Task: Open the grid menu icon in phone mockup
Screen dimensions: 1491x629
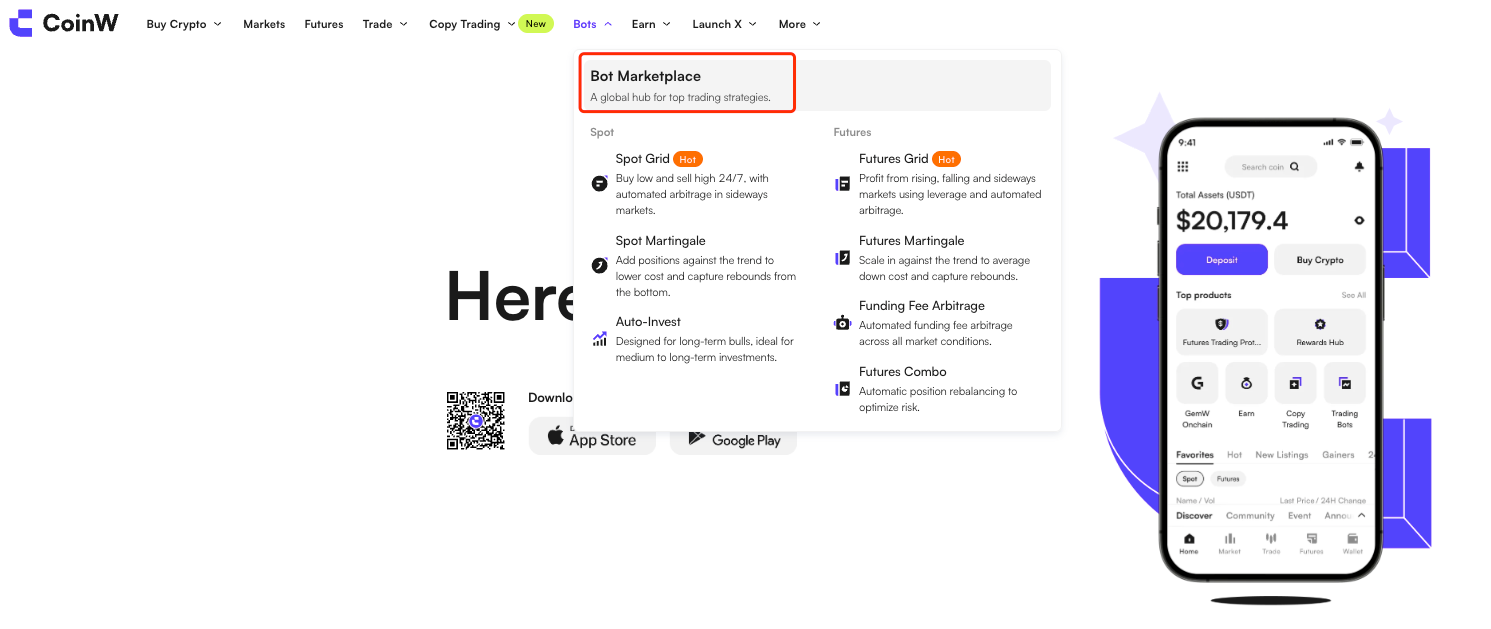Action: [x=1183, y=167]
